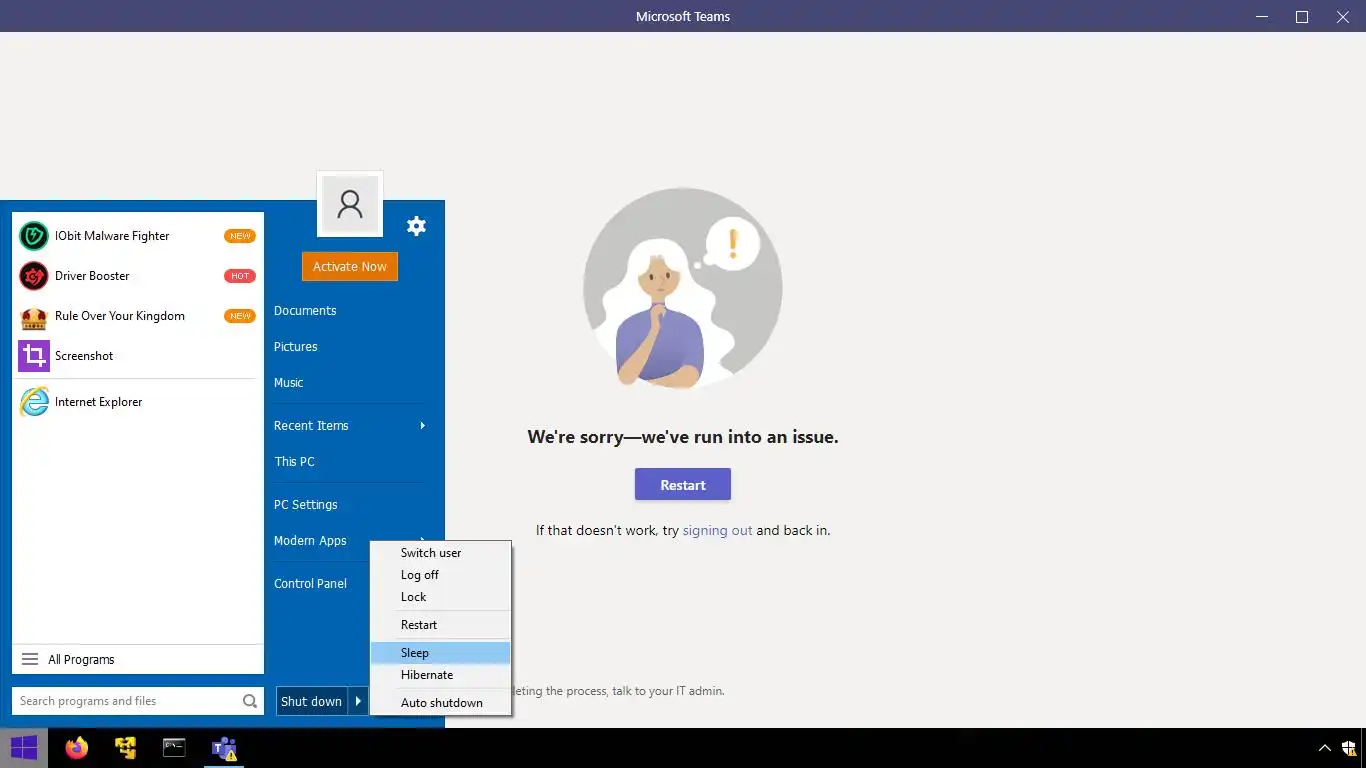Click the Shut down button
The width and height of the screenshot is (1366, 768).
pyautogui.click(x=312, y=701)
